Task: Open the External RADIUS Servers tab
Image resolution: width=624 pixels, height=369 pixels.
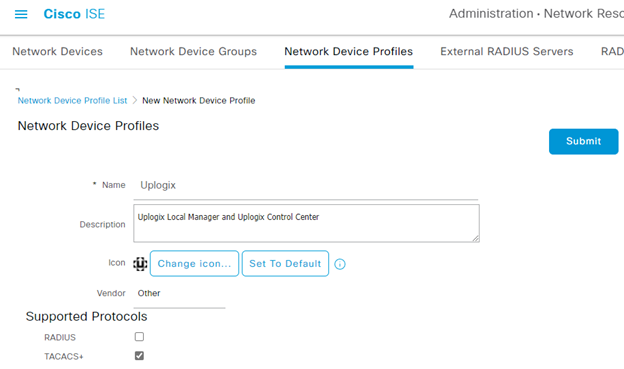Action: [x=507, y=51]
